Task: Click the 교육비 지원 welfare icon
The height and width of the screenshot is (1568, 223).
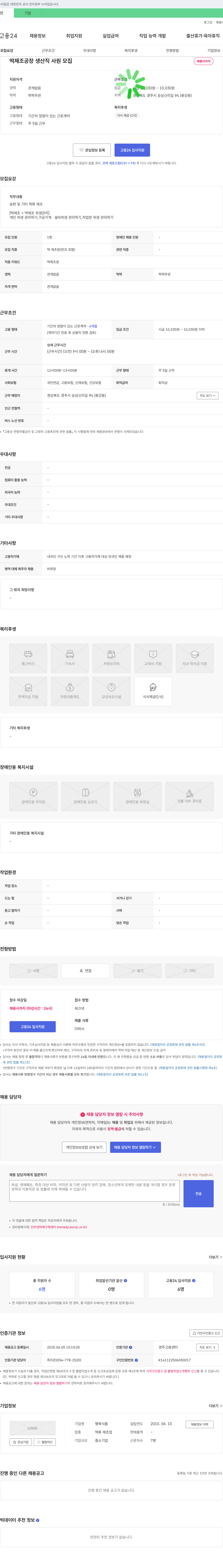Action: (153, 658)
